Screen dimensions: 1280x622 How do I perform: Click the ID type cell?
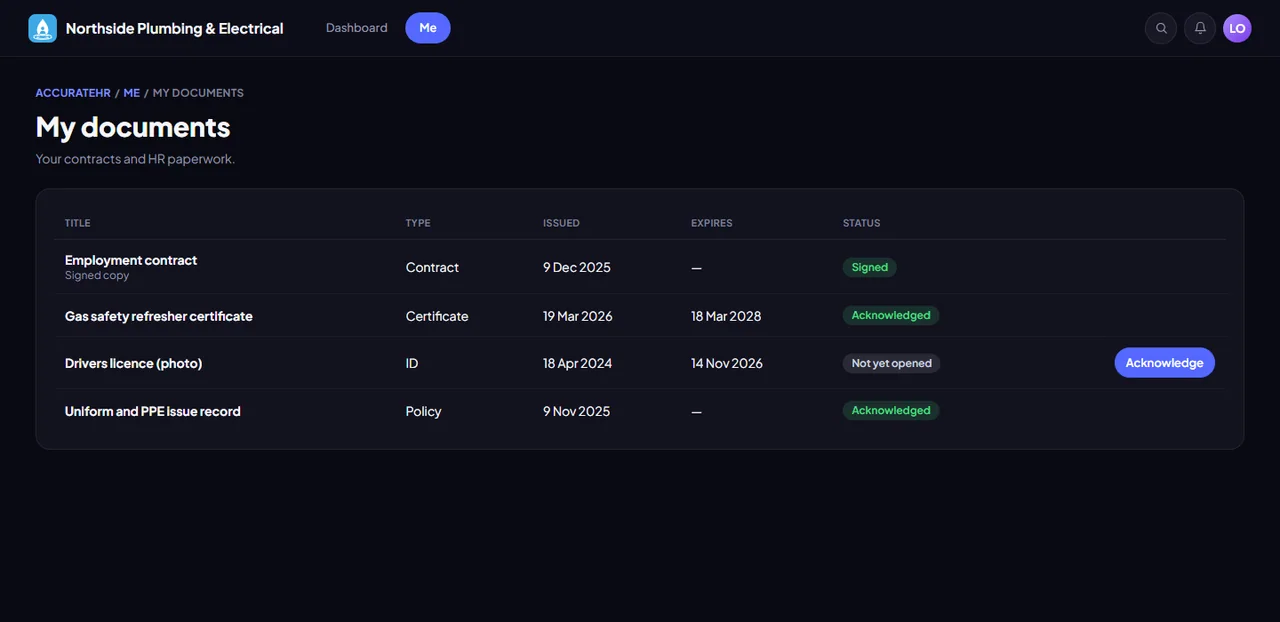(412, 364)
